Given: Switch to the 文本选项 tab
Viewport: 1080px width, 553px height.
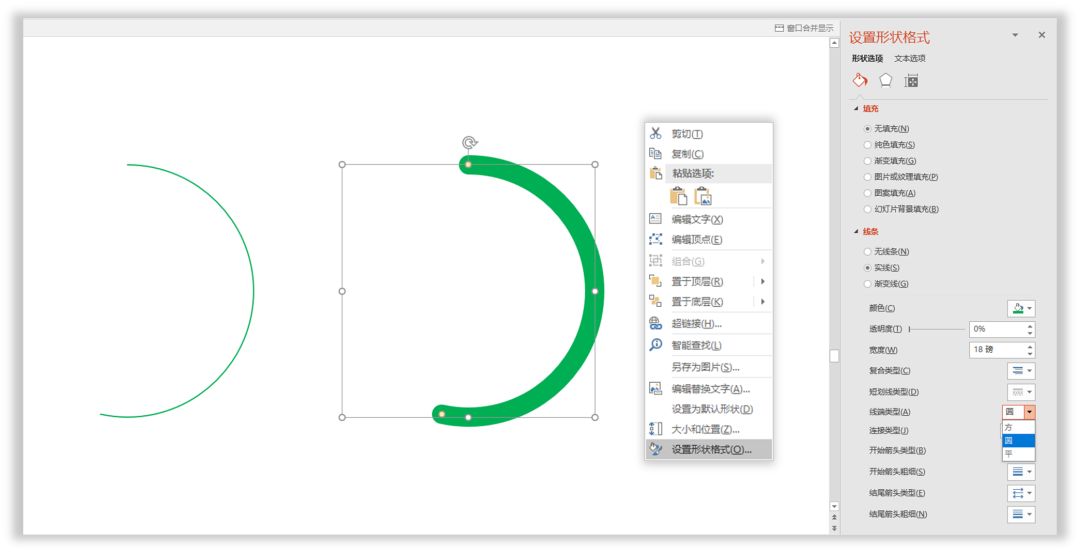Looking at the screenshot, I should [x=910, y=59].
